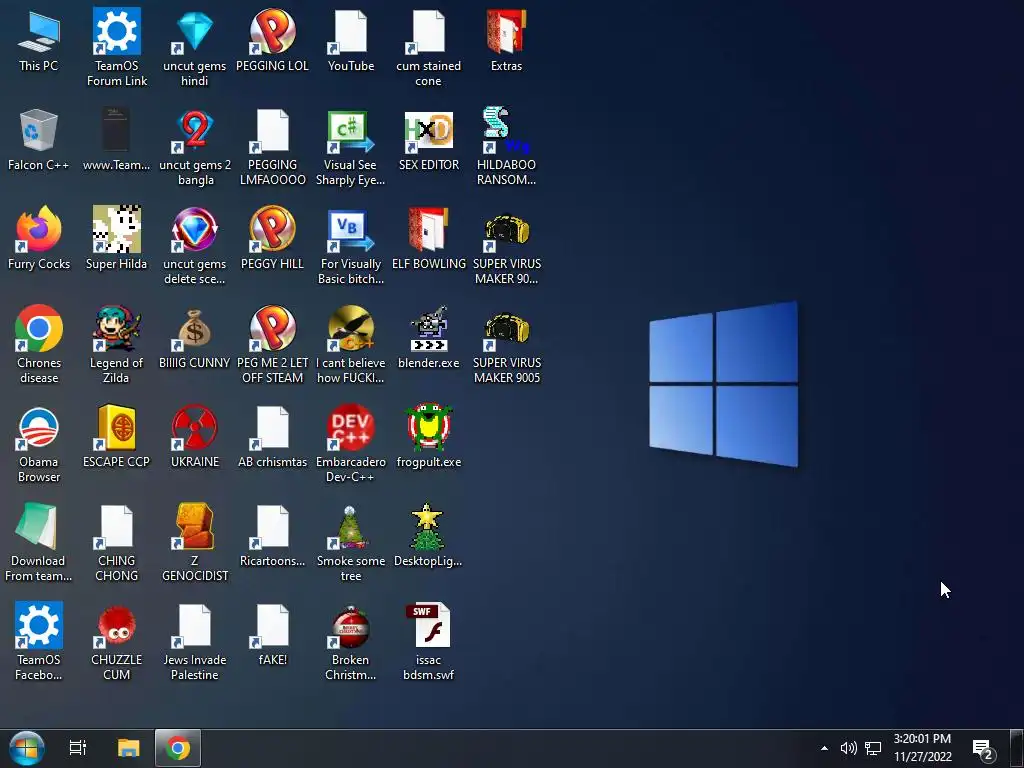The height and width of the screenshot is (768, 1024).
Task: Select the HILDABOO RANSOM... script icon
Action: pos(506,147)
